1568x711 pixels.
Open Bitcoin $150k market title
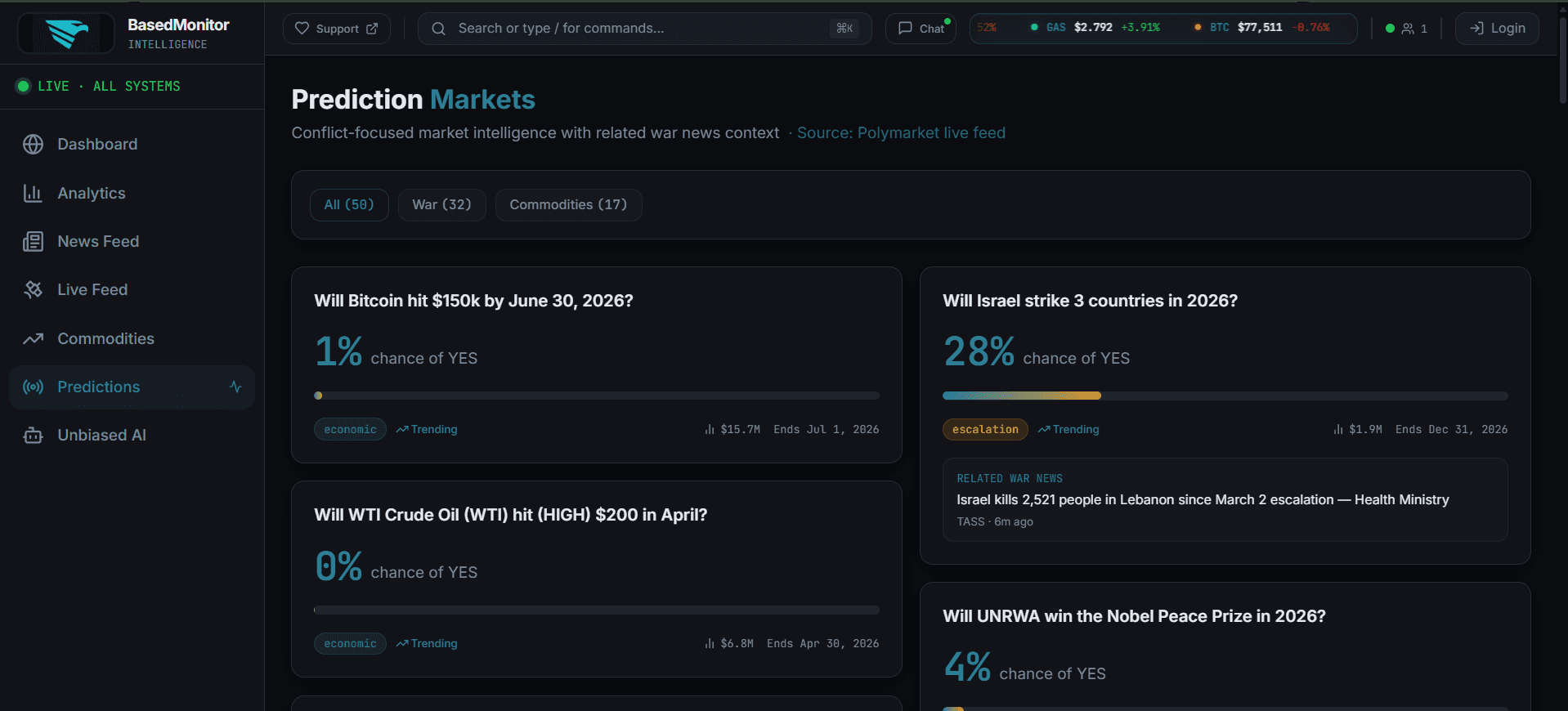[x=473, y=301]
